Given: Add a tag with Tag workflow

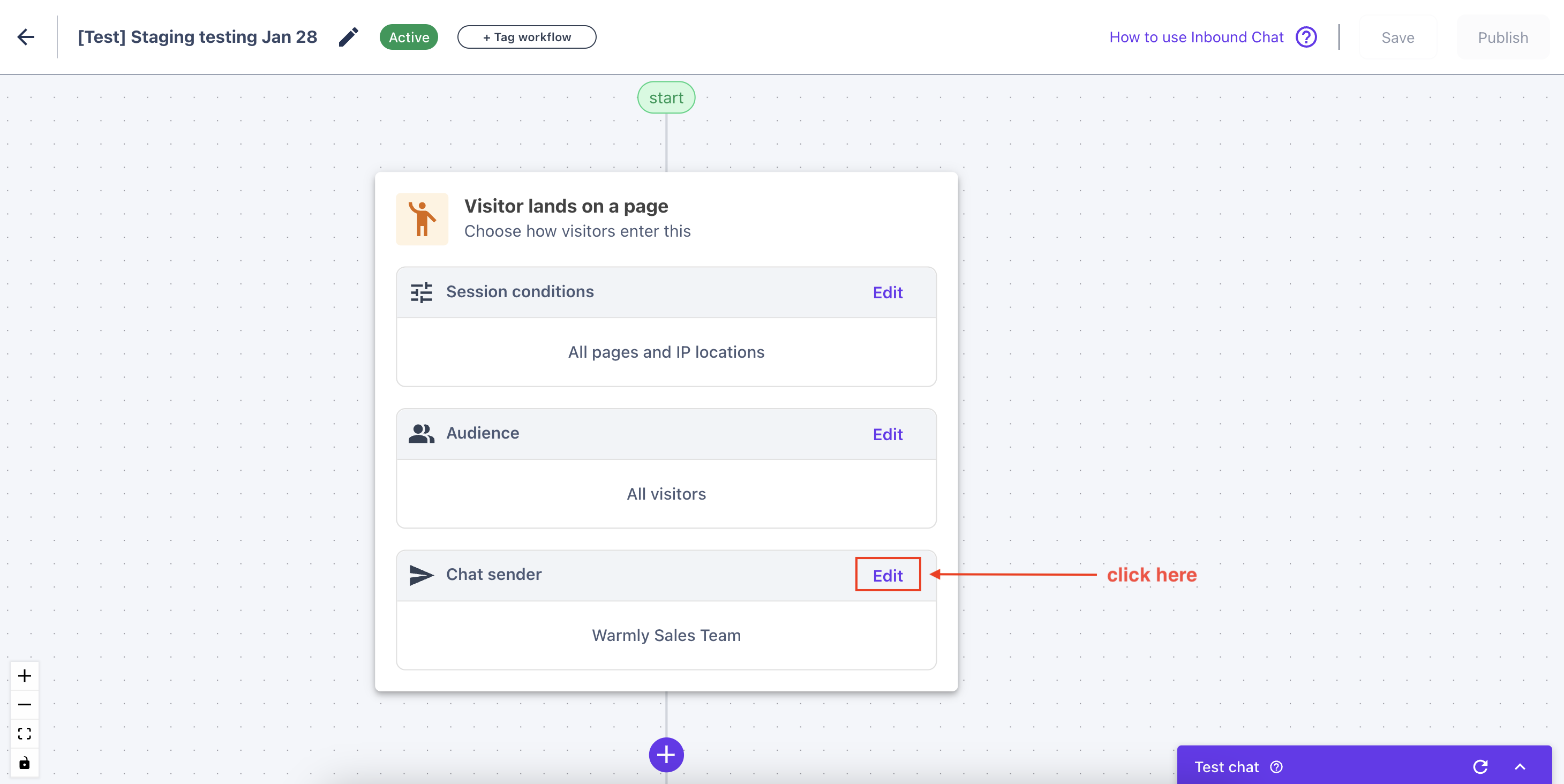Looking at the screenshot, I should coord(527,37).
